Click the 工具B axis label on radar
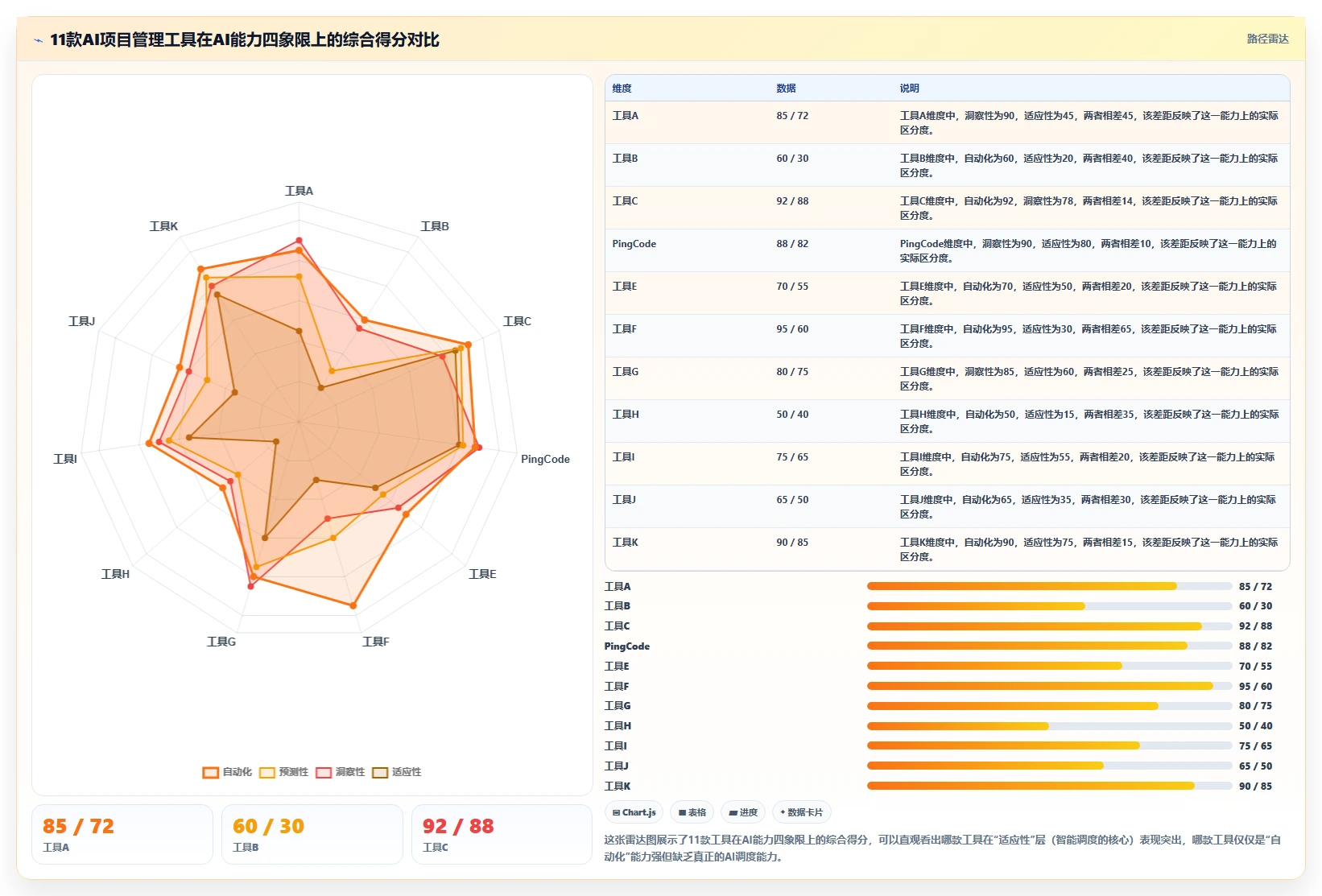1322x896 pixels. (435, 226)
